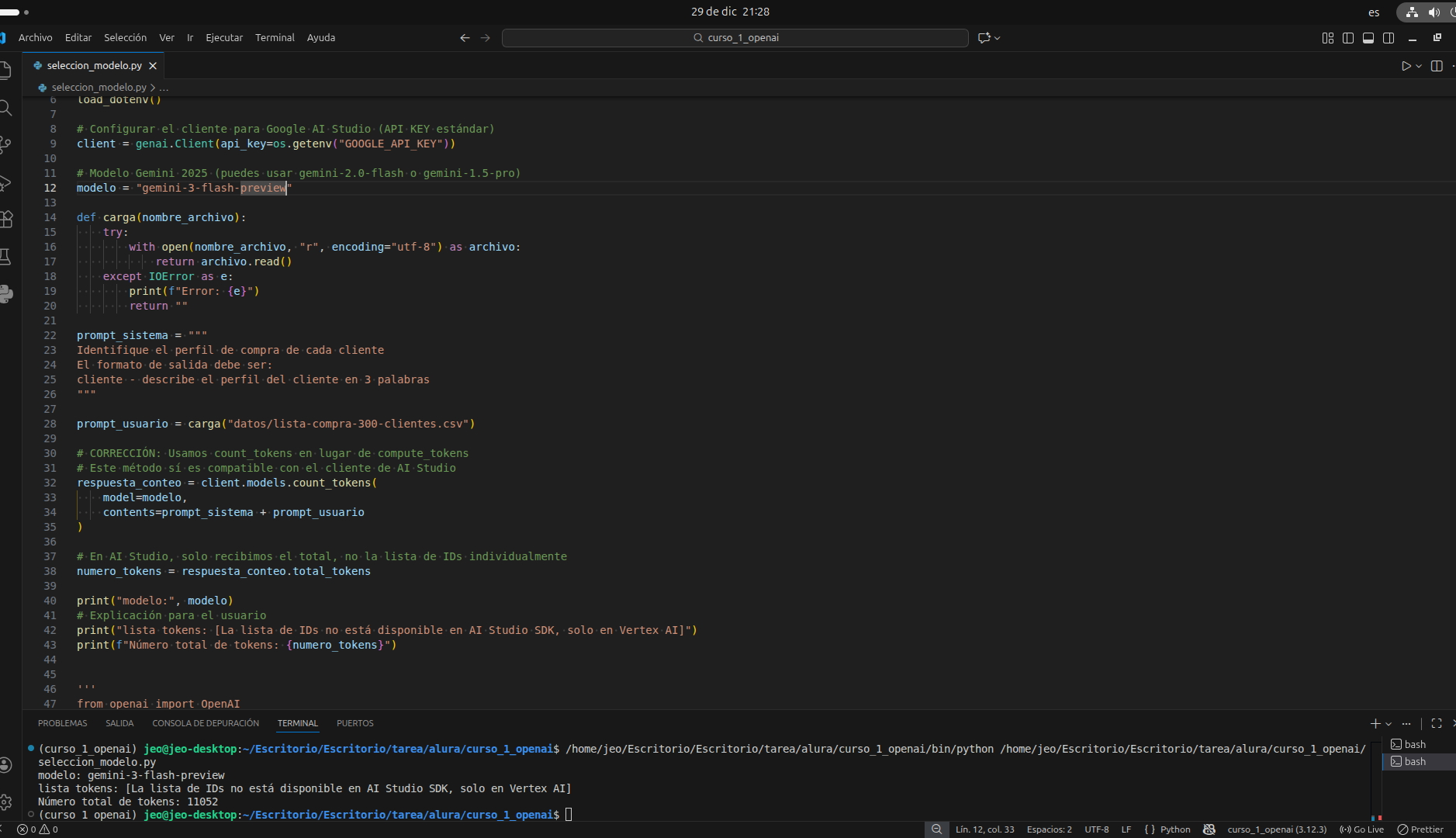
Task: Close the seleccion_modelo.py editor tab
Action: pos(153,66)
